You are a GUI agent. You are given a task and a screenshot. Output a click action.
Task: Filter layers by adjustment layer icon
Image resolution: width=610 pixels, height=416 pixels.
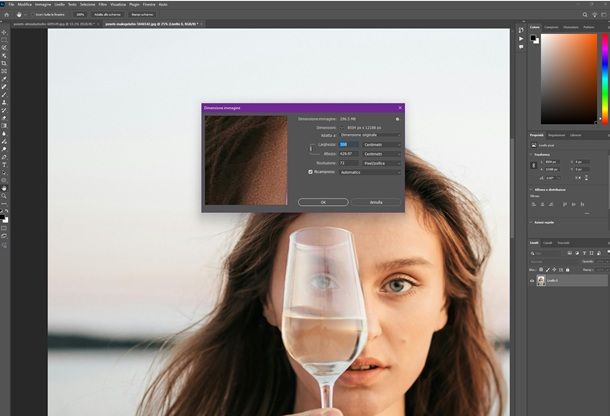pos(577,253)
